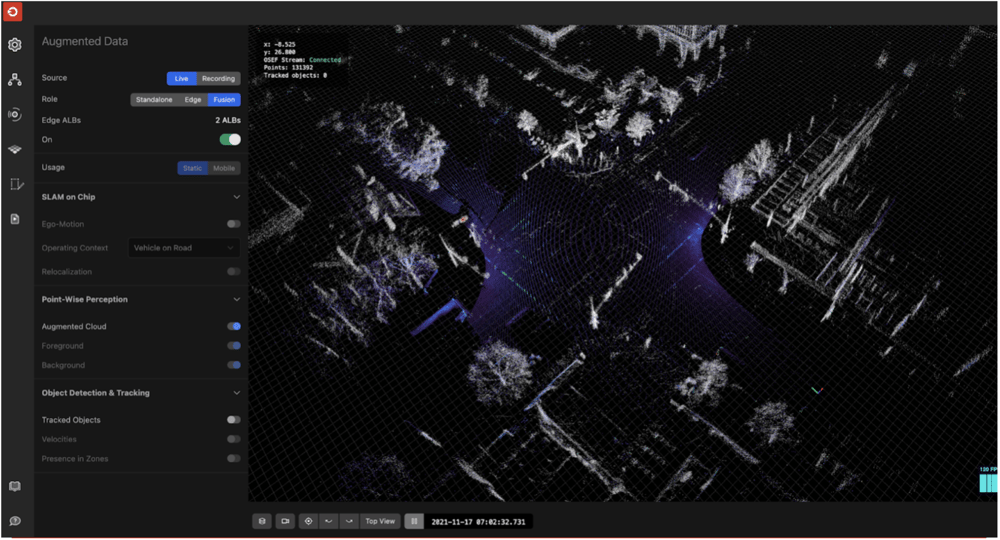1000x540 pixels.
Task: Collapse the Point-Wise Perception section
Action: (236, 299)
